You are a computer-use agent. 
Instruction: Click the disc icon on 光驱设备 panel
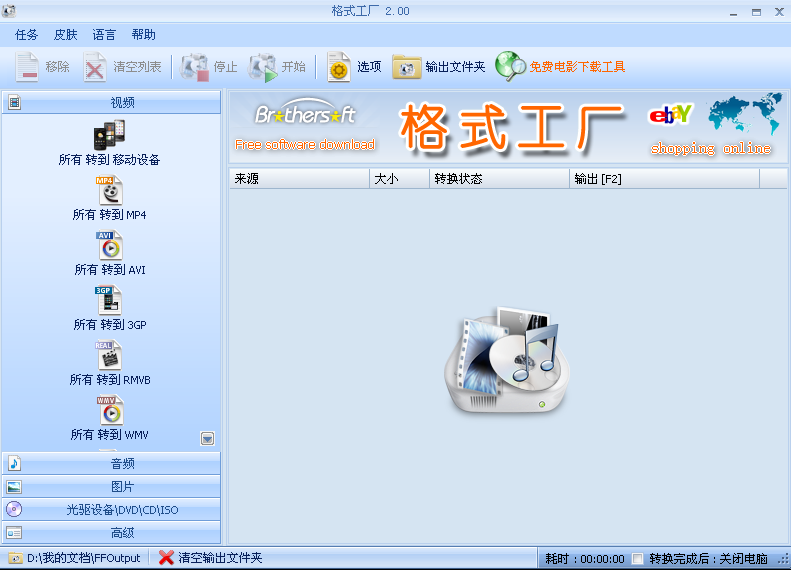(14, 509)
